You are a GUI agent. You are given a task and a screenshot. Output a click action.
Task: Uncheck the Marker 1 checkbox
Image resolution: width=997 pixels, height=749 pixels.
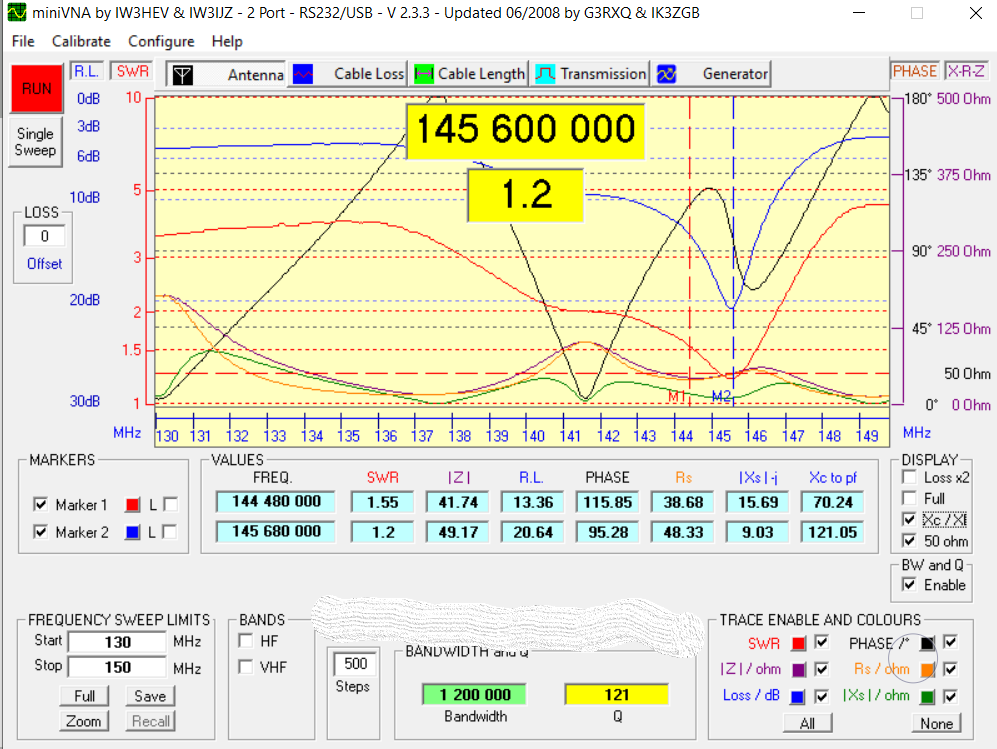(40, 504)
